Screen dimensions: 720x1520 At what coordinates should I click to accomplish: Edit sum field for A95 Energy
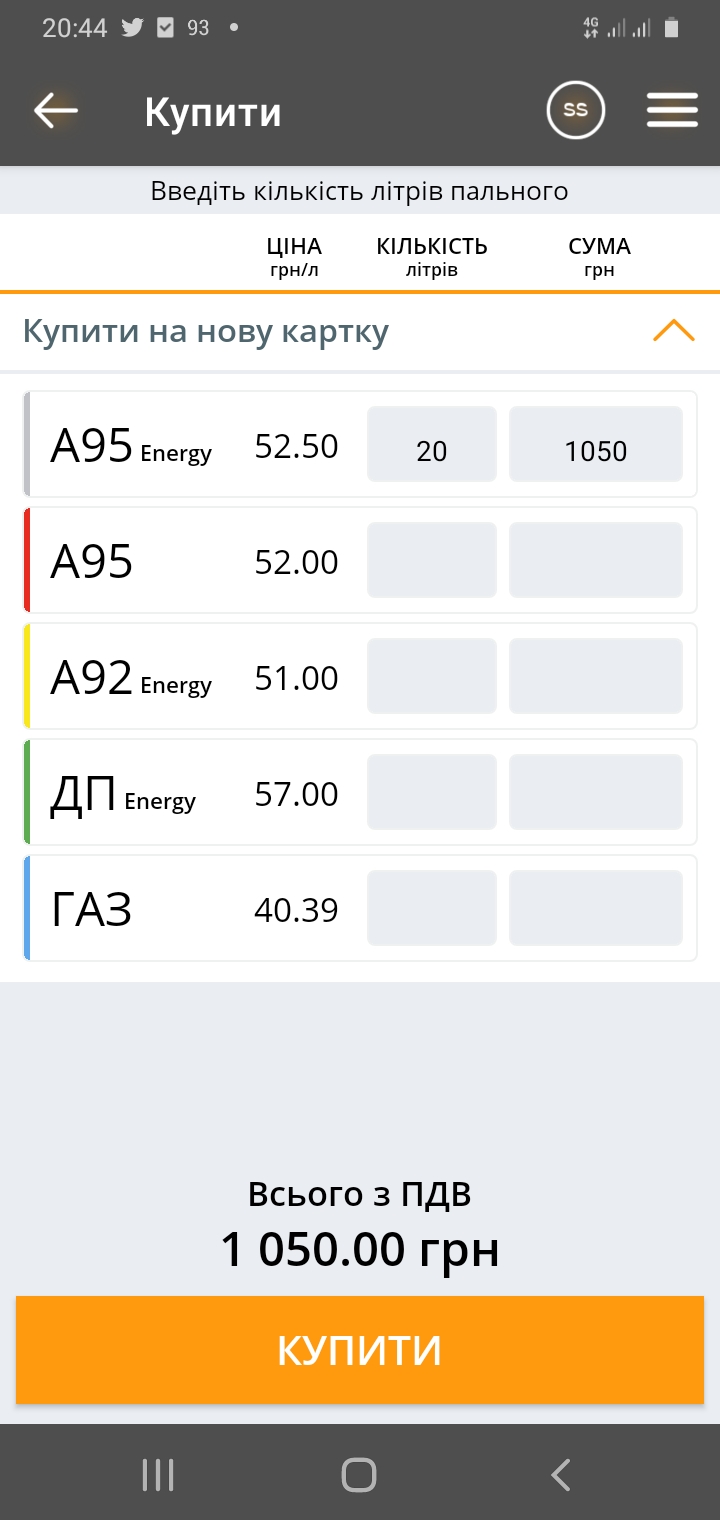point(596,444)
